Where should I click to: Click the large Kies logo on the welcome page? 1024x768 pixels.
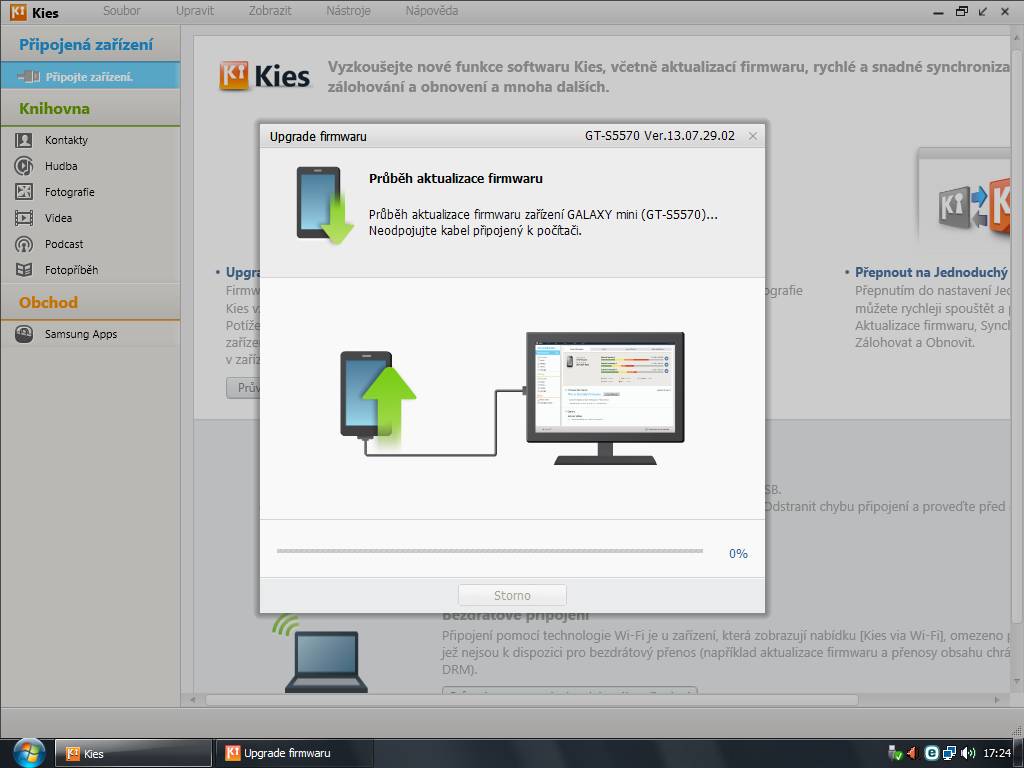point(264,76)
